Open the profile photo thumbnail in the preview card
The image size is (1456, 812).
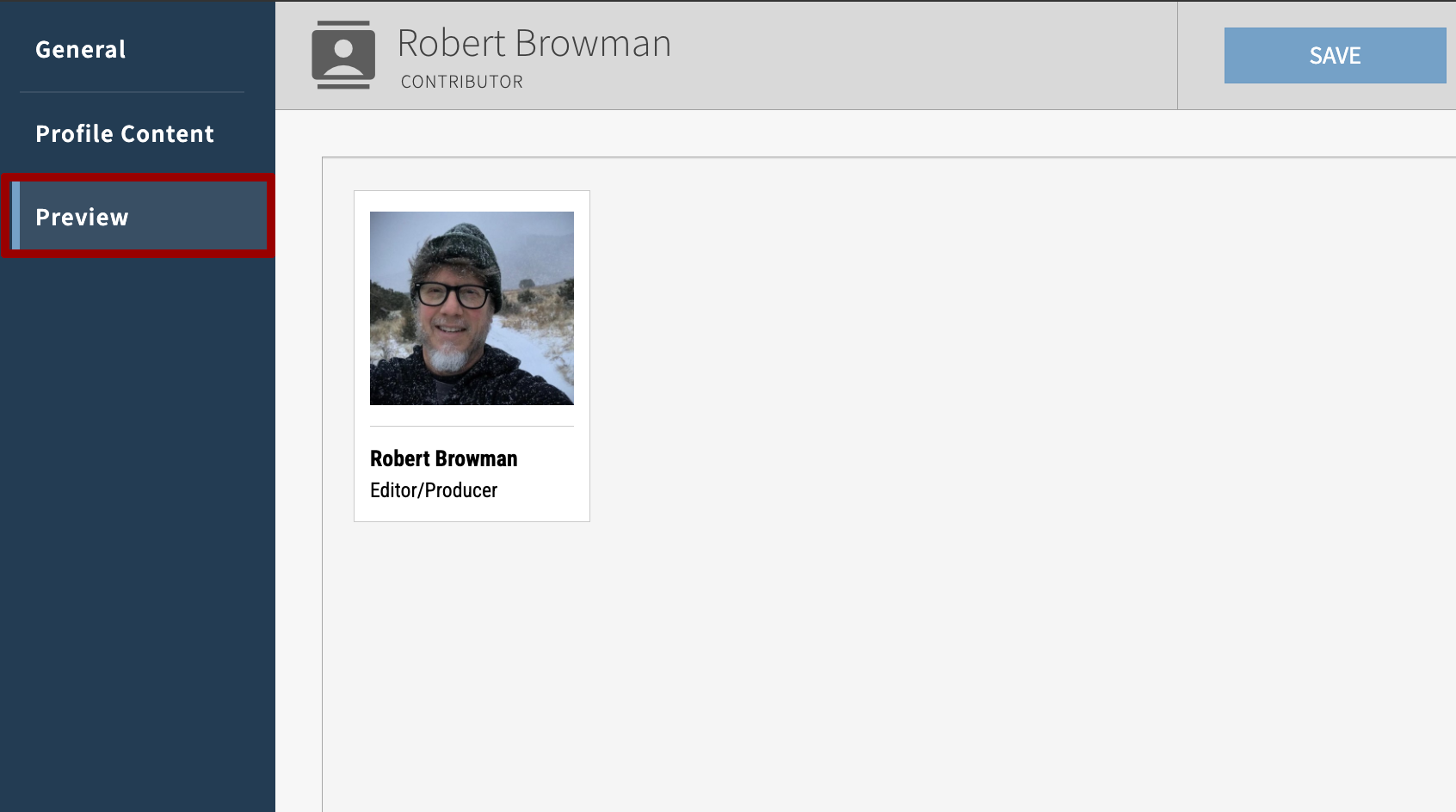[x=472, y=308]
